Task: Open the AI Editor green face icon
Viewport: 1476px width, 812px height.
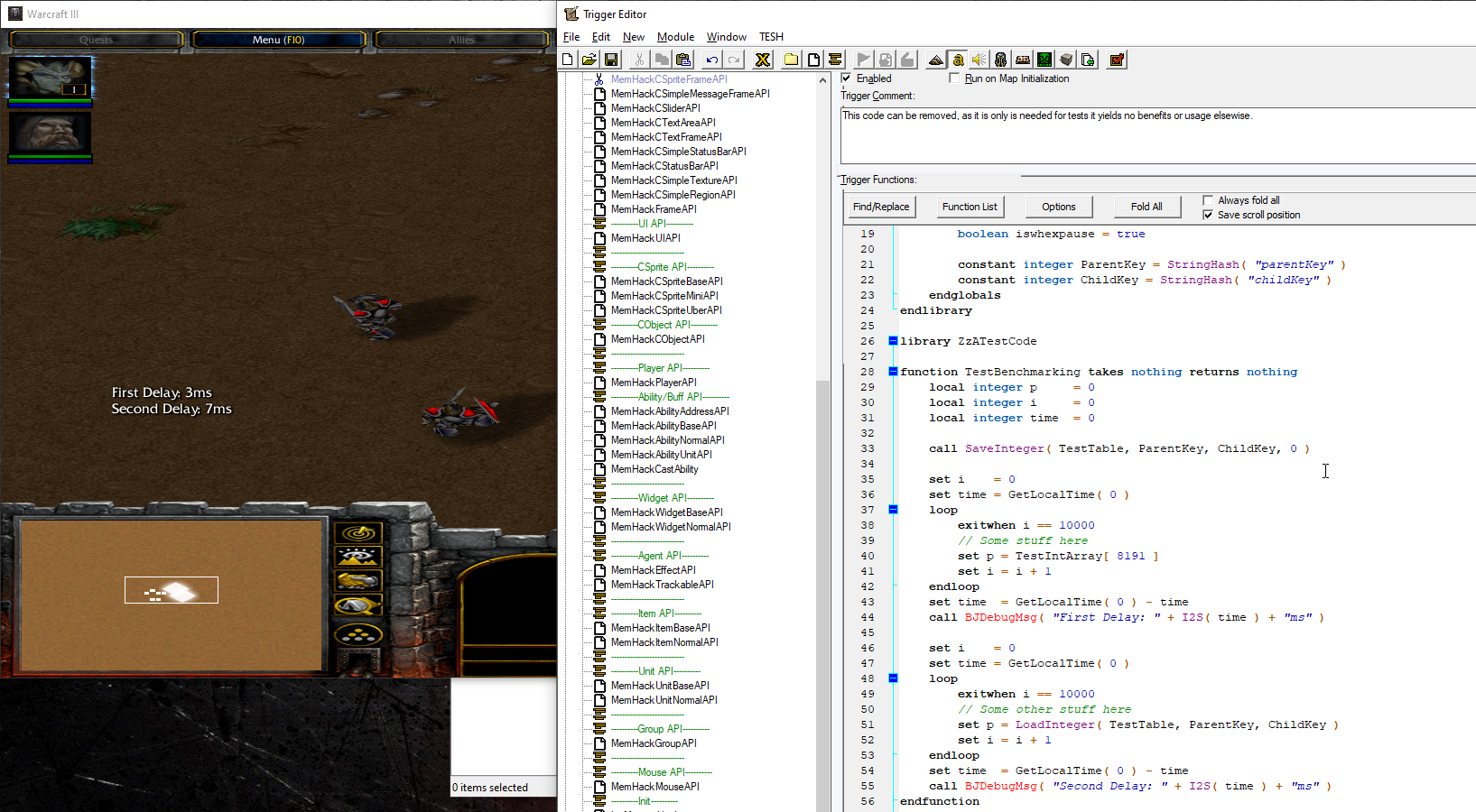Action: tap(1044, 60)
